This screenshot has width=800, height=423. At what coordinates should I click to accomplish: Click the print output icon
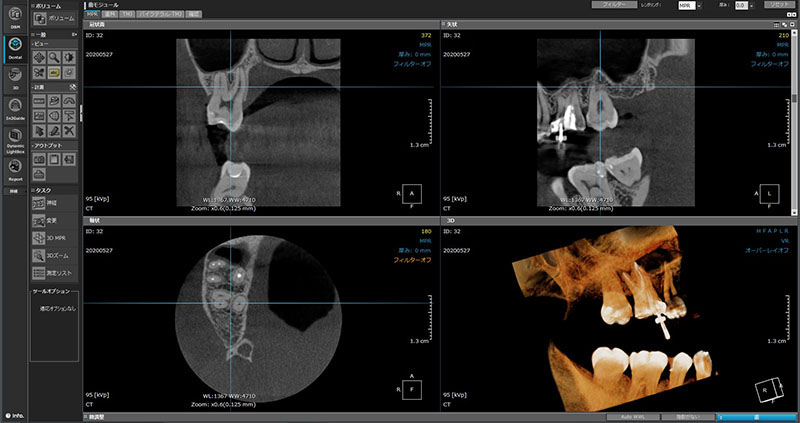tap(39, 175)
